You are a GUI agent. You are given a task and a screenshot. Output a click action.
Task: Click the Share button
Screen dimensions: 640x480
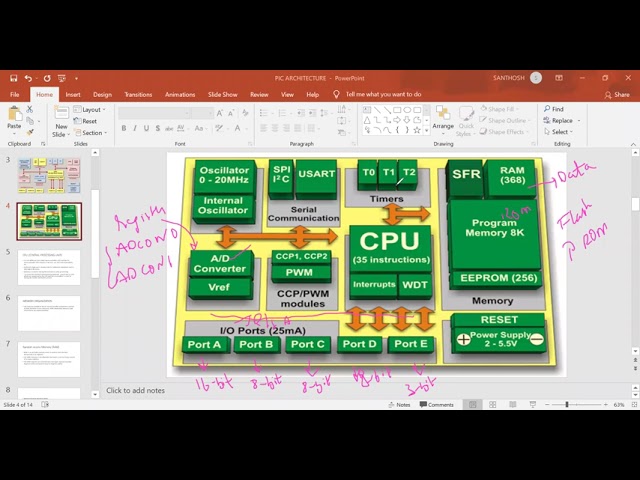617,95
